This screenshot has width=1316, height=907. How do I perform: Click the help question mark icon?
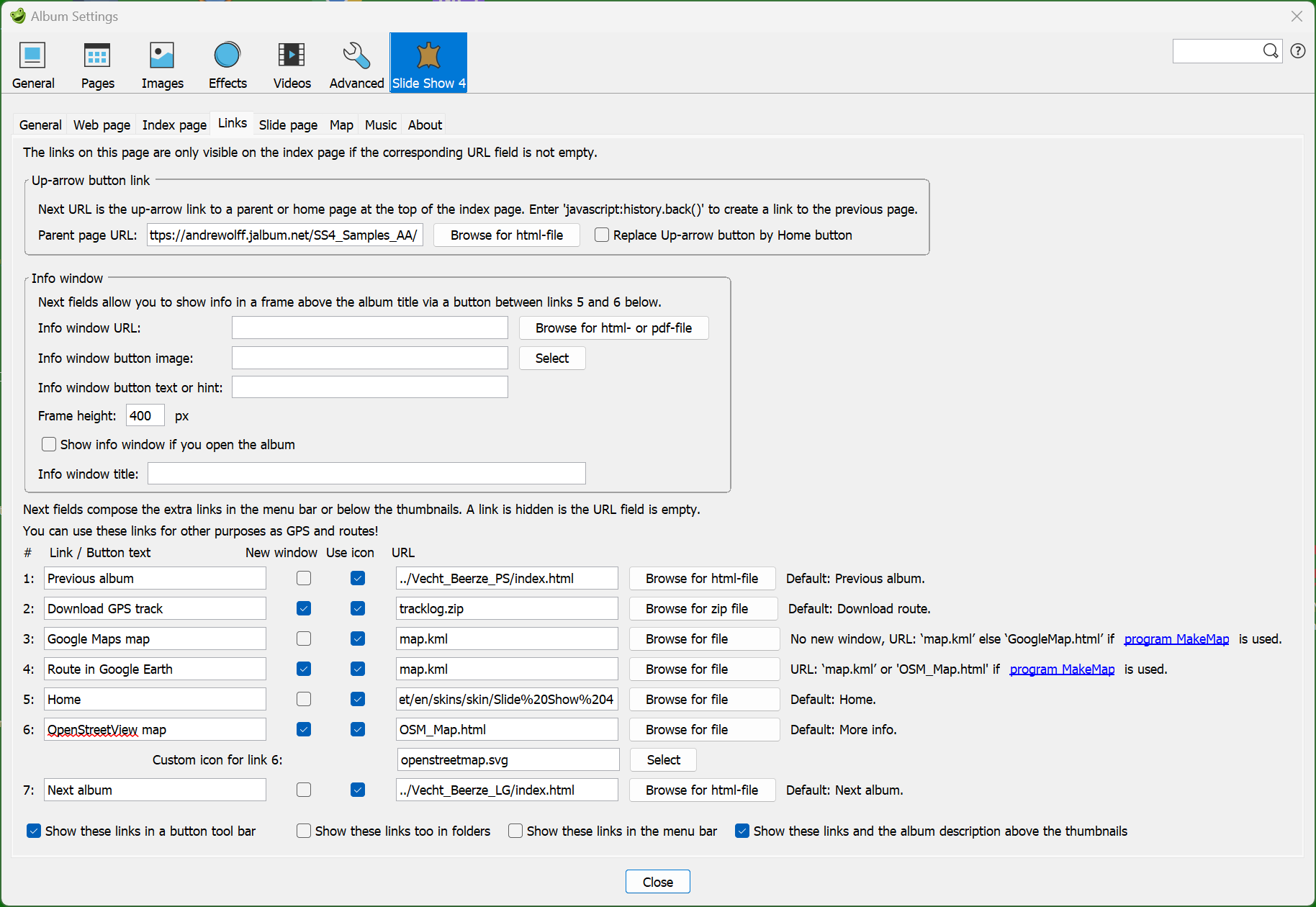(1297, 50)
